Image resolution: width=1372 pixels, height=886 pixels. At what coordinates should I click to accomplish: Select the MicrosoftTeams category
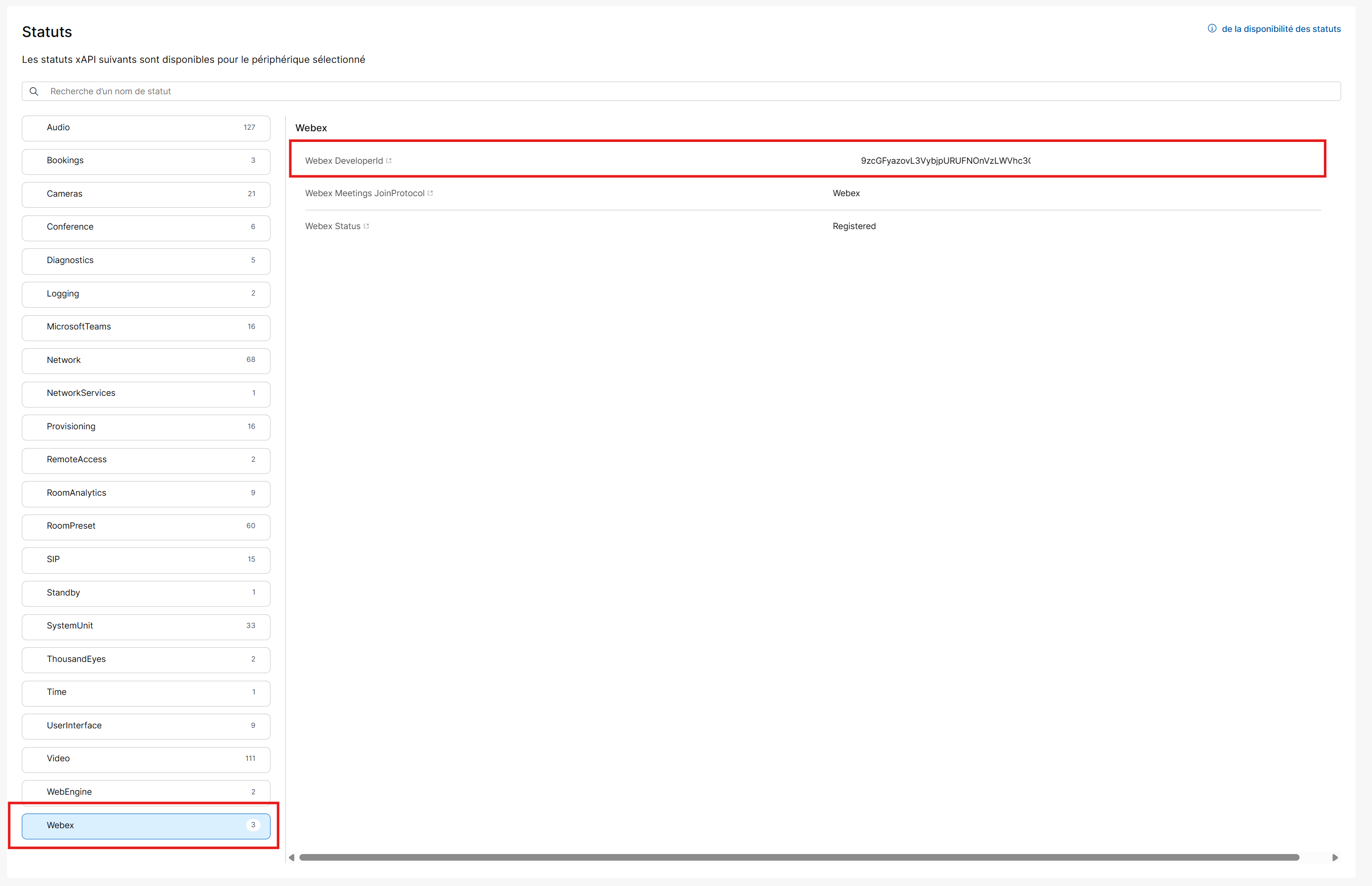click(146, 327)
